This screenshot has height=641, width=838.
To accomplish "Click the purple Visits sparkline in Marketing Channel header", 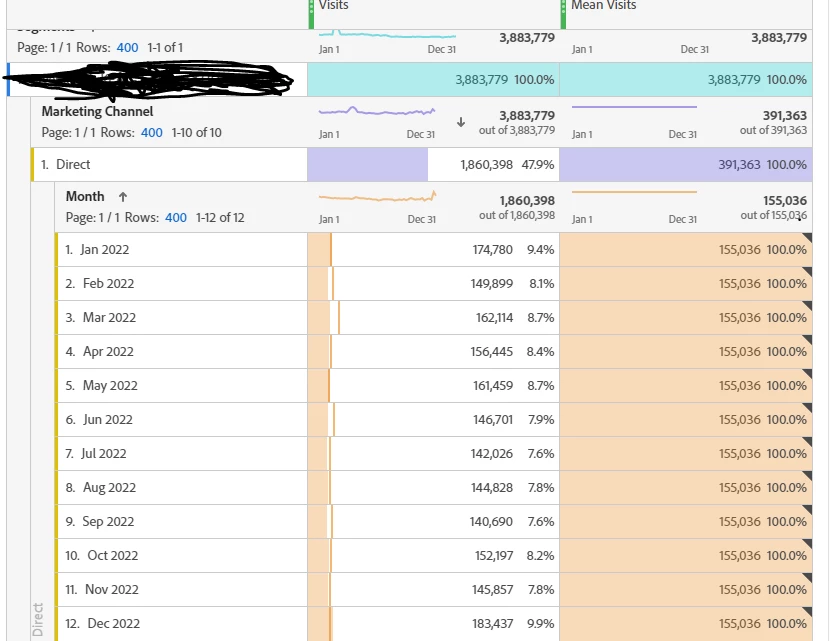I will [377, 111].
